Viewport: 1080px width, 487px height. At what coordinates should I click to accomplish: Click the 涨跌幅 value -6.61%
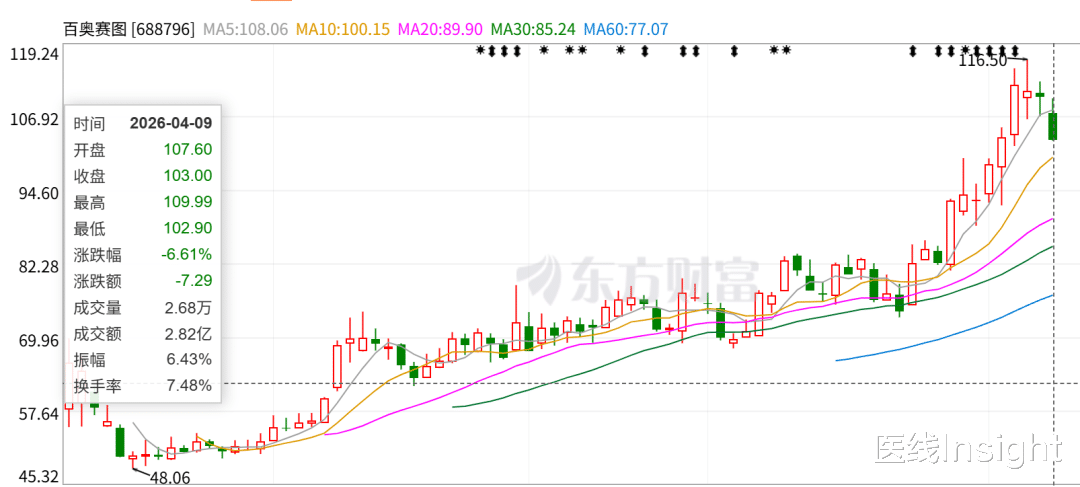187,255
